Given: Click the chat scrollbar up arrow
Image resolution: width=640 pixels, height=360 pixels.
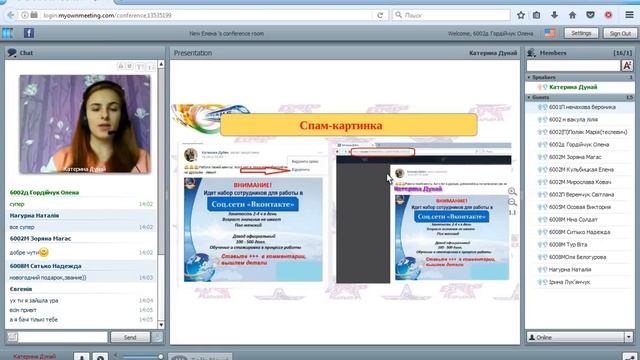Looking at the screenshot, I should coord(161,64).
